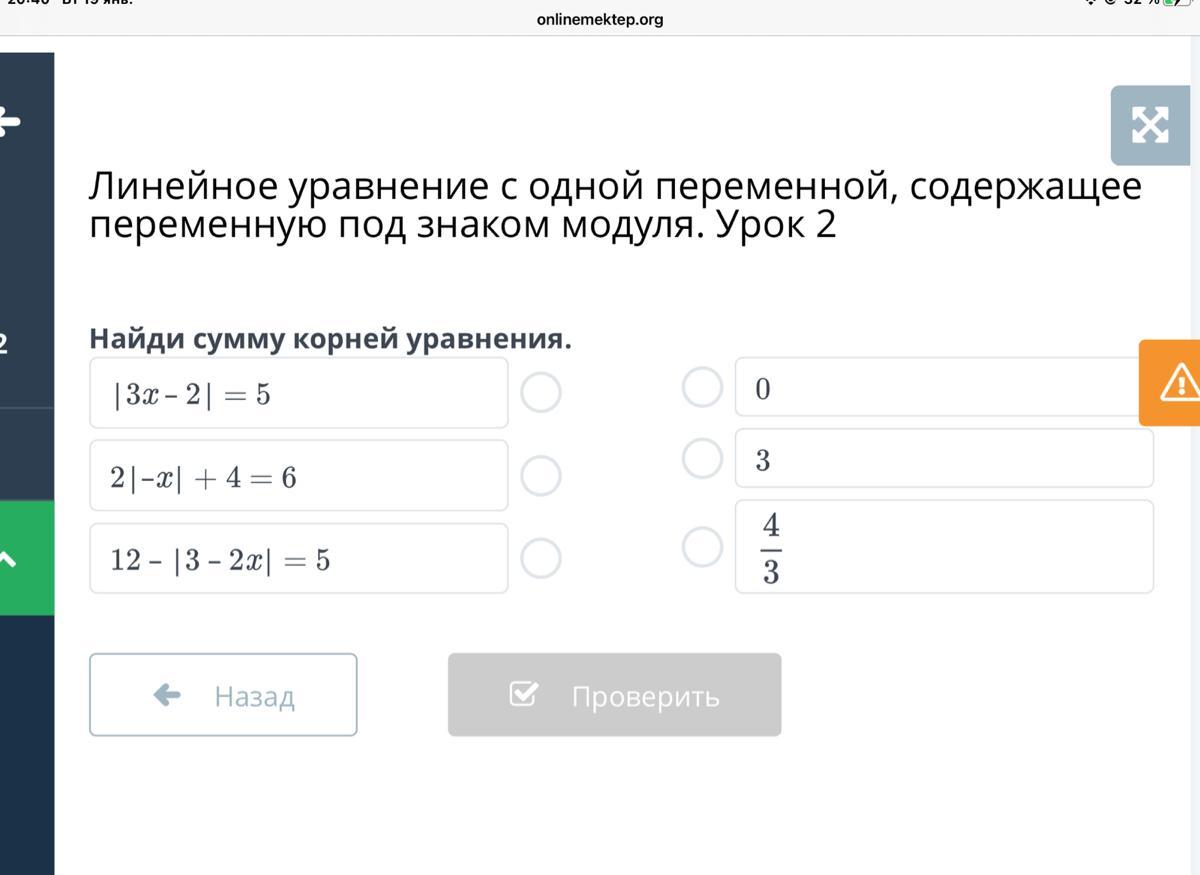Screen dimensions: 1200x875
Task: Click the answer box with fraction 4/3
Action: pos(943,546)
